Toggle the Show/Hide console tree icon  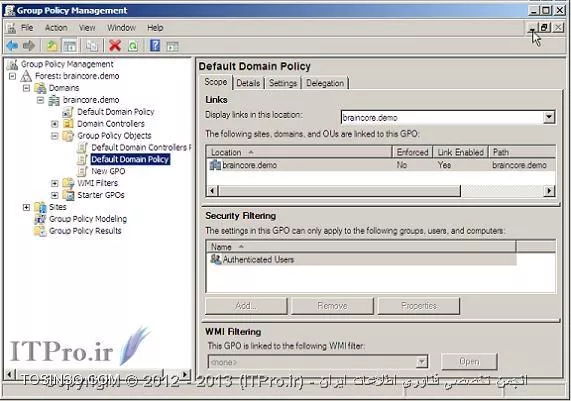click(70, 46)
